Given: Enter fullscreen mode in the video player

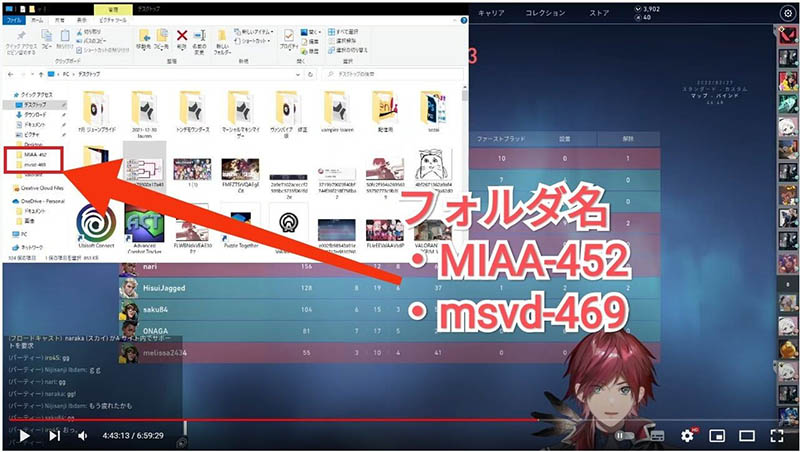Looking at the screenshot, I should [x=776, y=435].
